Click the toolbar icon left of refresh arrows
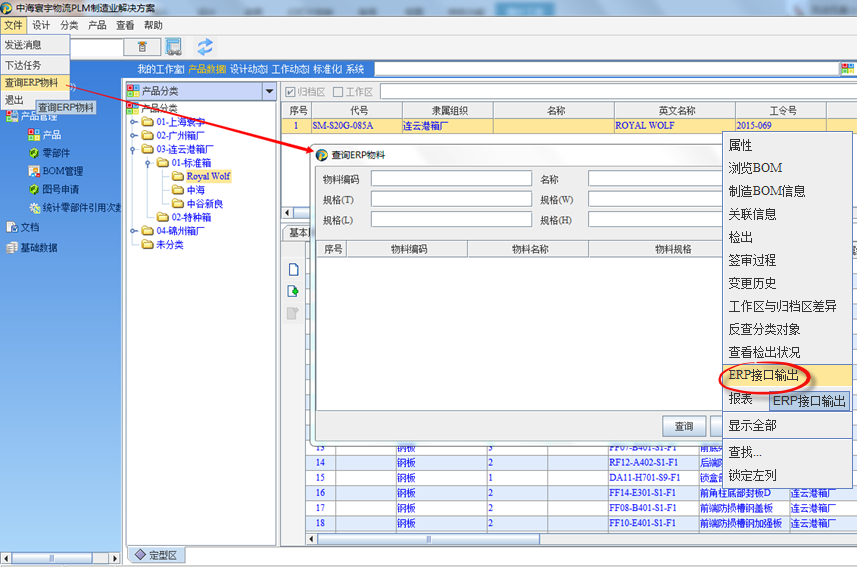Screen dimensions: 857x567 (174, 46)
